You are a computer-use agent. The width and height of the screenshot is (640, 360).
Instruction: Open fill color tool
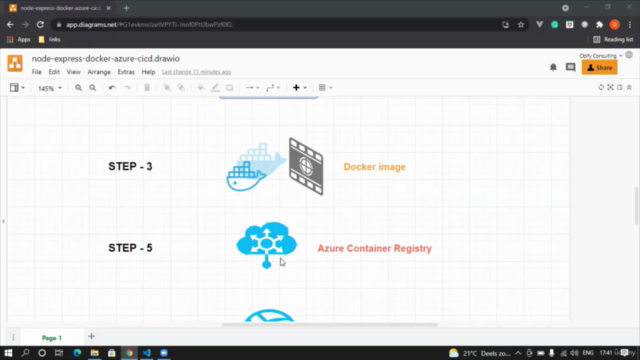click(x=201, y=88)
